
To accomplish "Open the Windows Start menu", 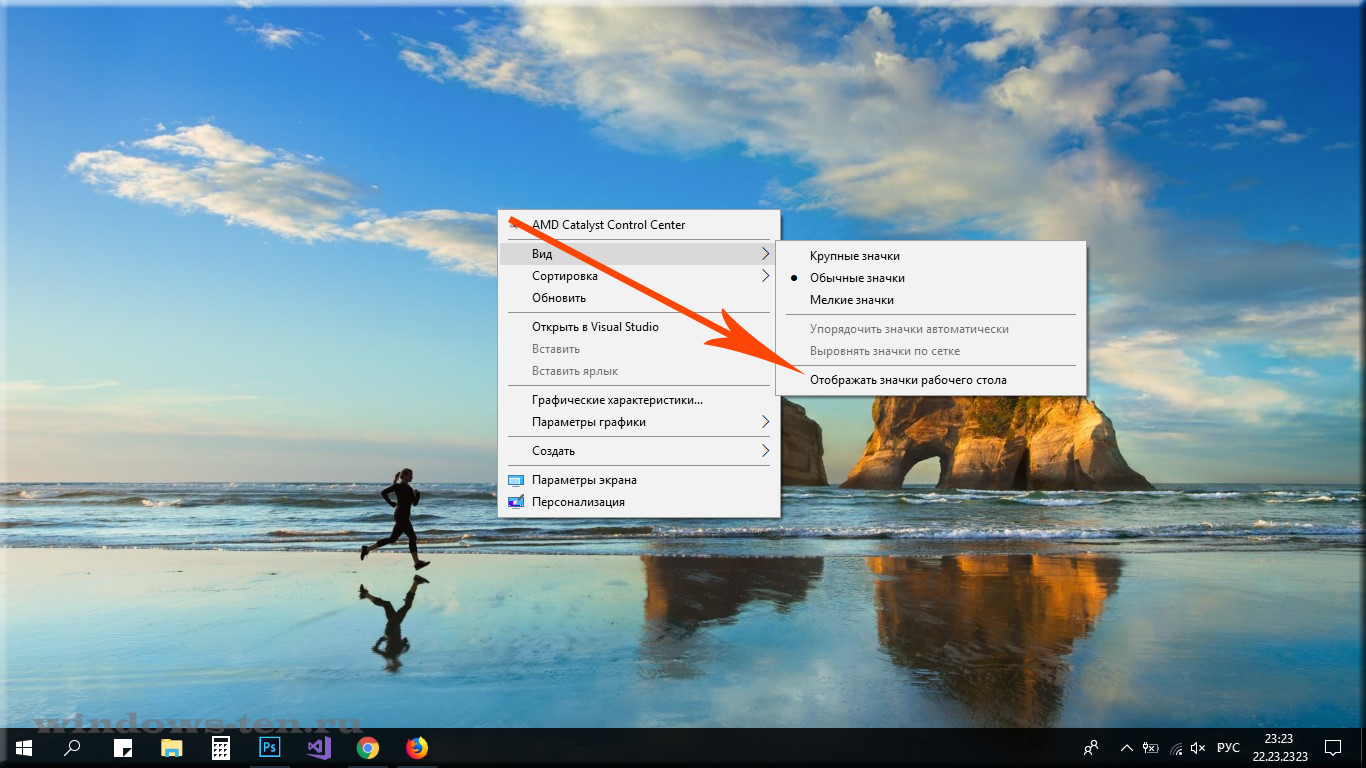I will [24, 747].
